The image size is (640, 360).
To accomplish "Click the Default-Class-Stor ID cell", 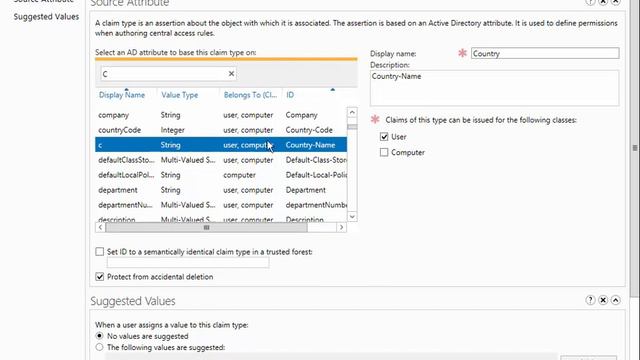I will coord(316,160).
